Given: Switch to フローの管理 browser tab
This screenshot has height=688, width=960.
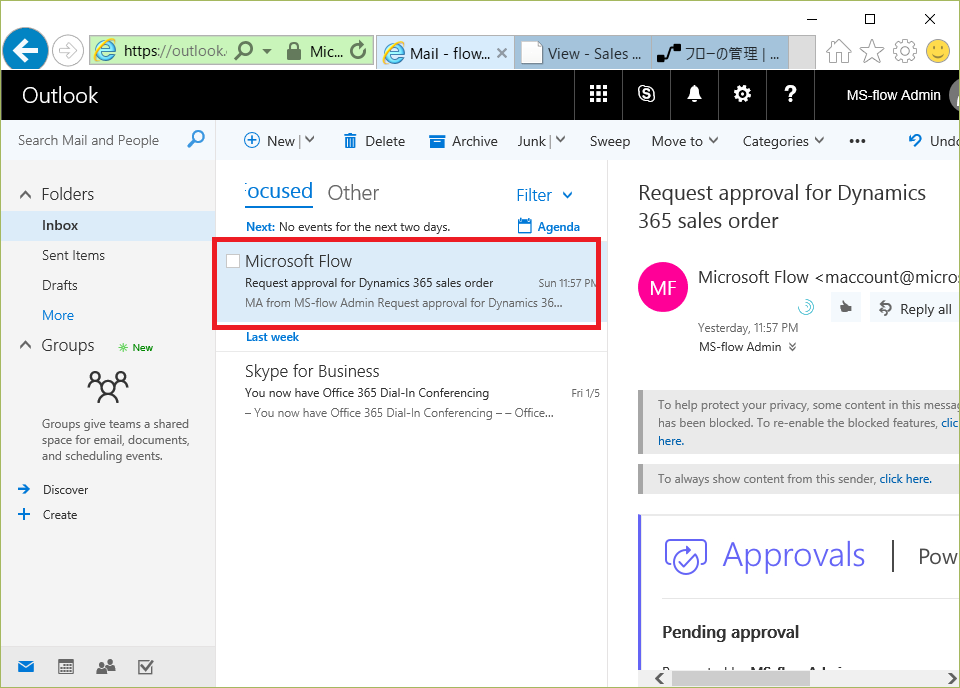Looking at the screenshot, I should [720, 53].
